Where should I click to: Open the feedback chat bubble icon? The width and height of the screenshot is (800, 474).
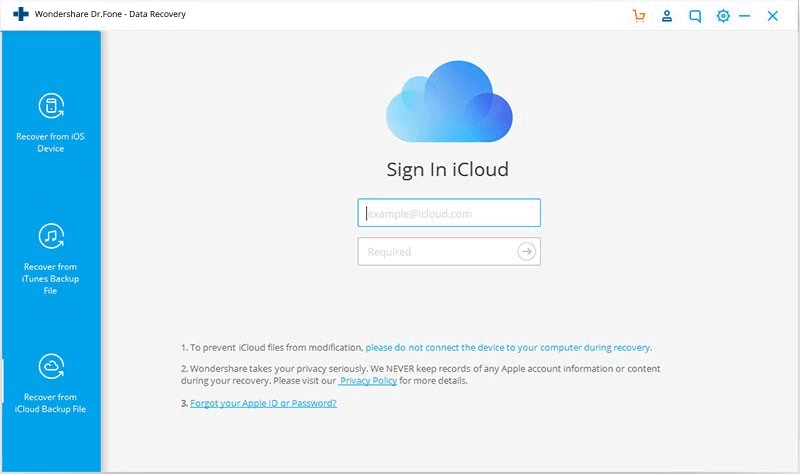coord(695,16)
